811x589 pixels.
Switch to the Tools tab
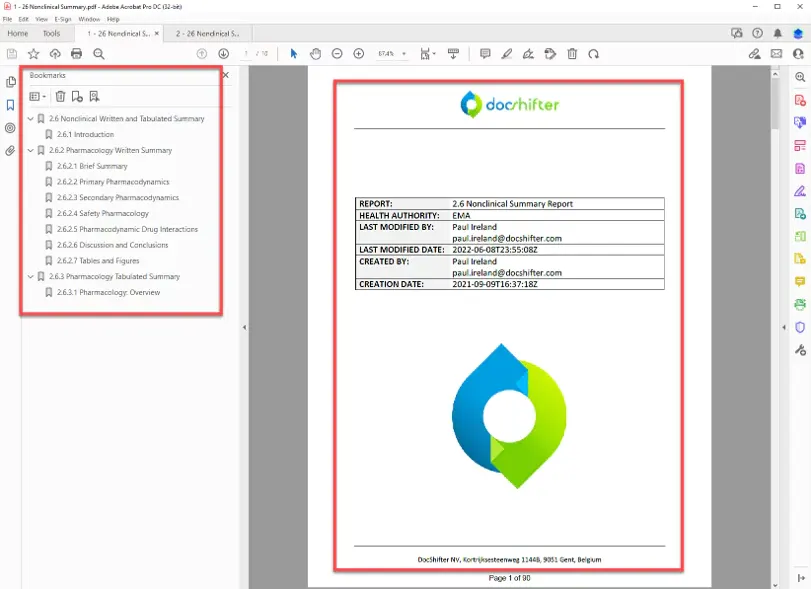pyautogui.click(x=51, y=34)
